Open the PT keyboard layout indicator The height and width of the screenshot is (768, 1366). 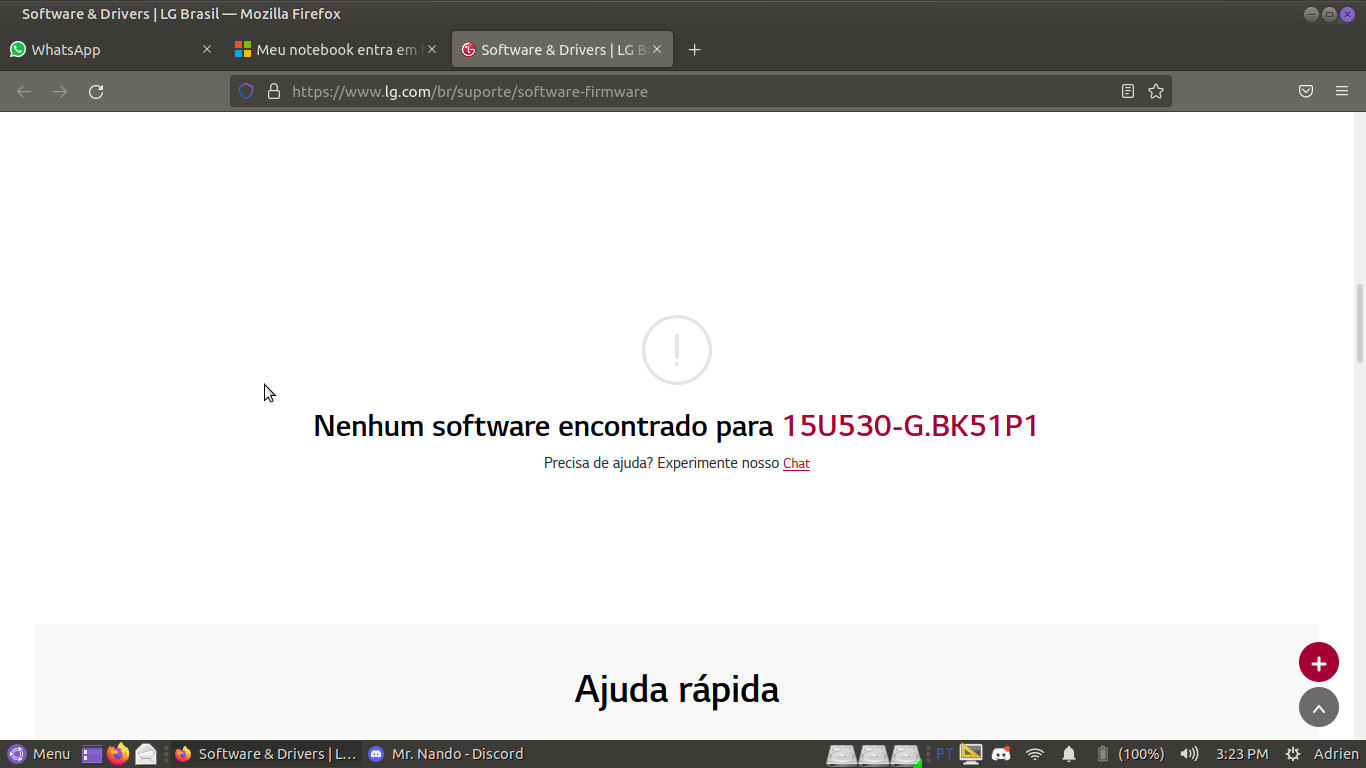click(x=944, y=754)
